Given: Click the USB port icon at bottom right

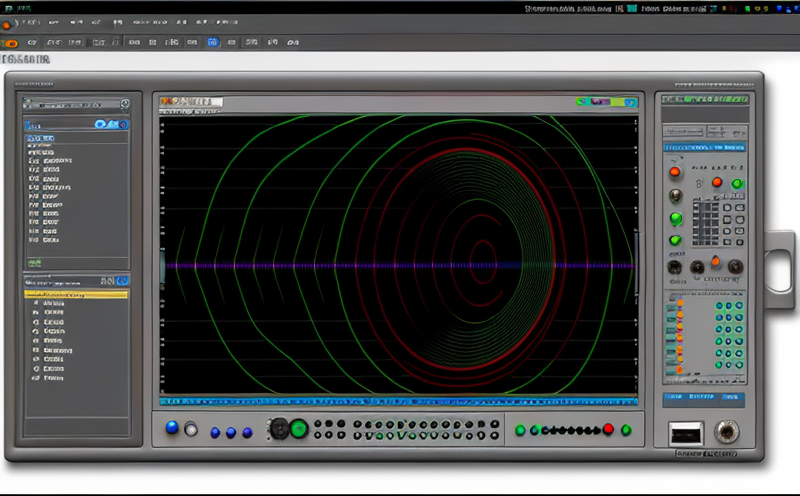Looking at the screenshot, I should 687,433.
